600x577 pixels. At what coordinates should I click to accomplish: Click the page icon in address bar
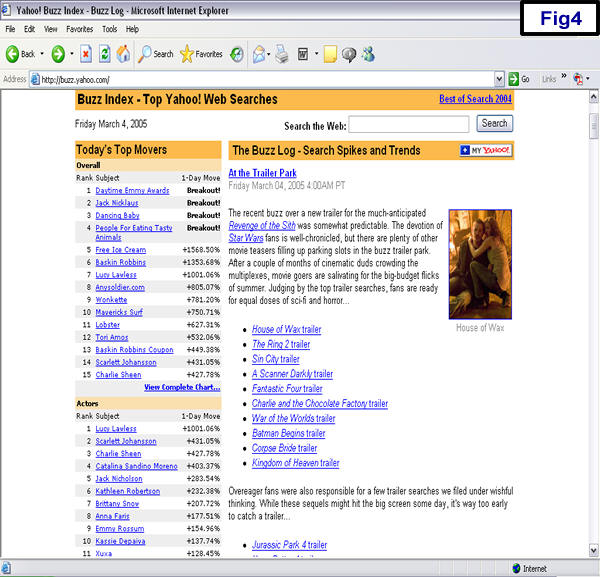(x=35, y=79)
